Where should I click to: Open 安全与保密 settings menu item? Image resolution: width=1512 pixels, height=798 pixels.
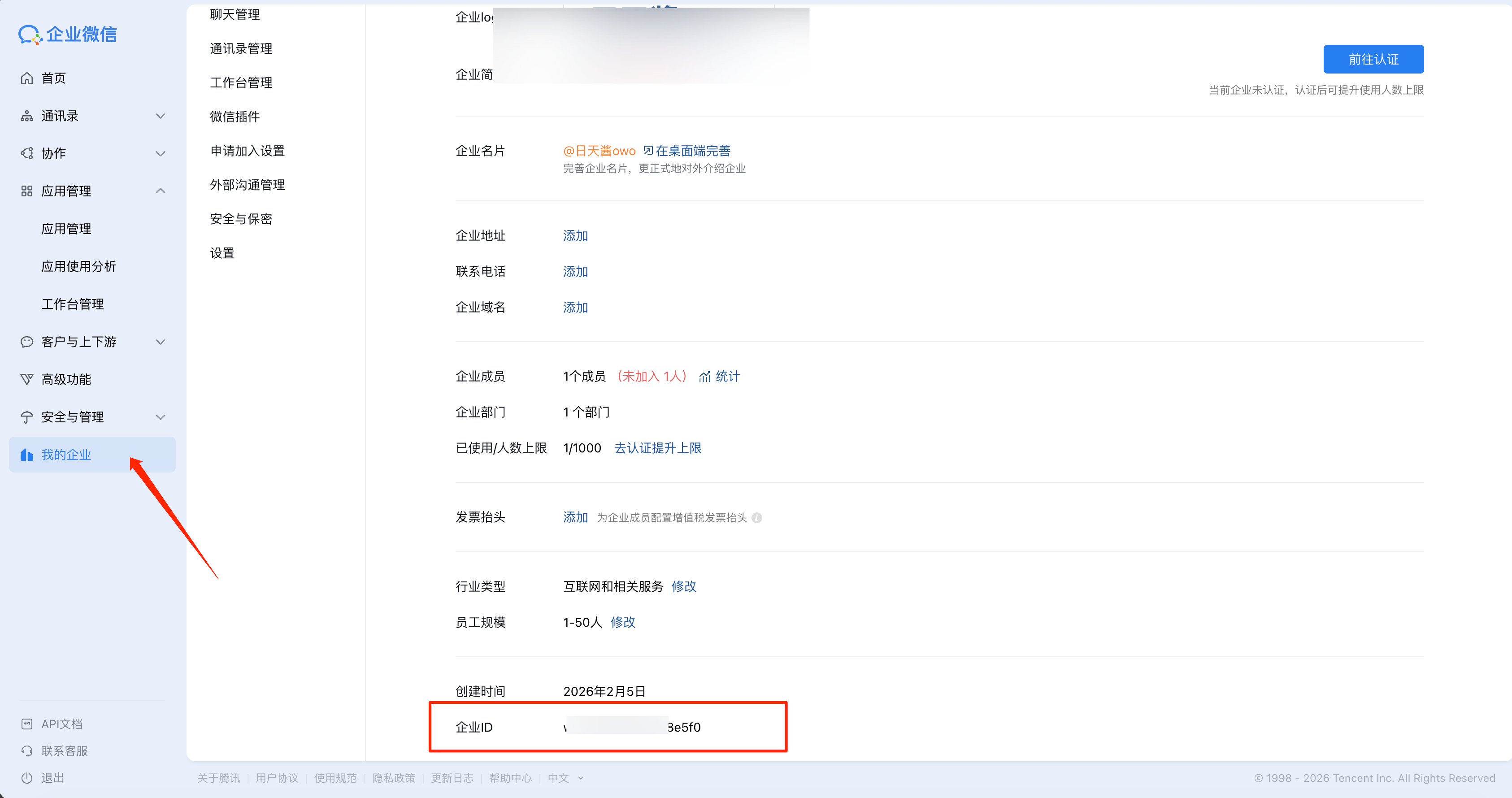tap(241, 219)
